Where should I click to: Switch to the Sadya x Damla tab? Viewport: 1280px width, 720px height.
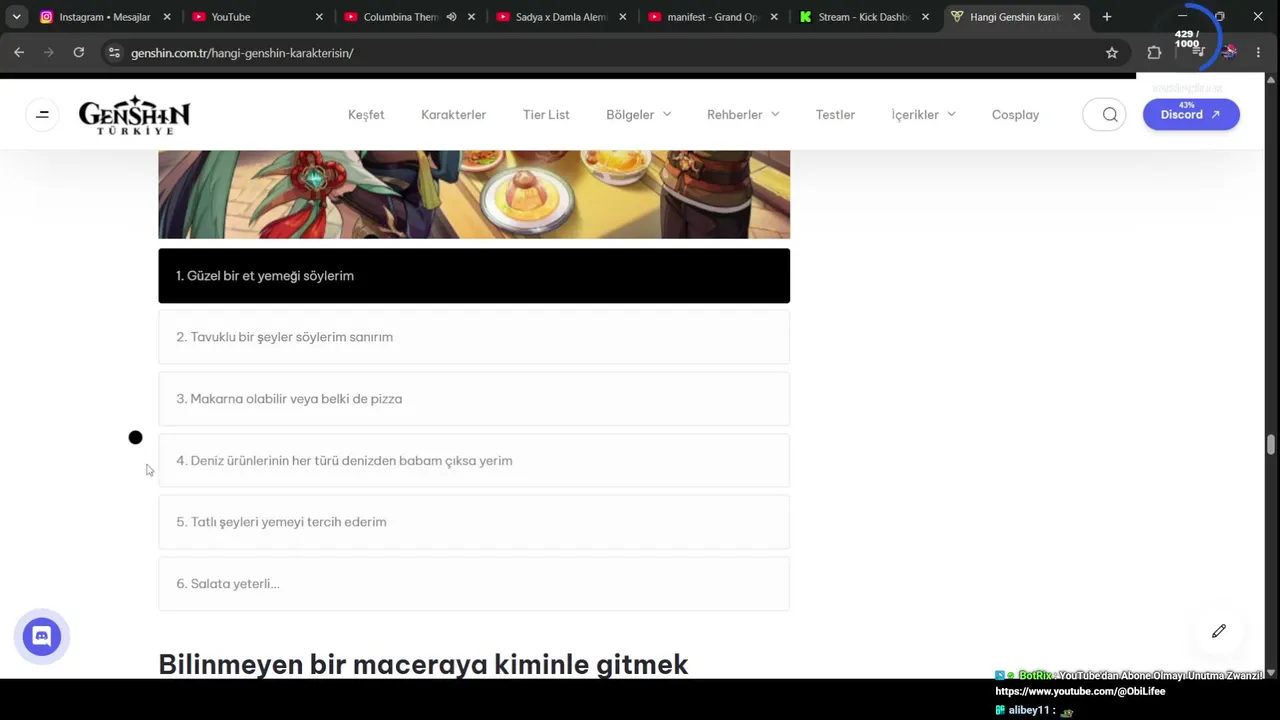562,17
